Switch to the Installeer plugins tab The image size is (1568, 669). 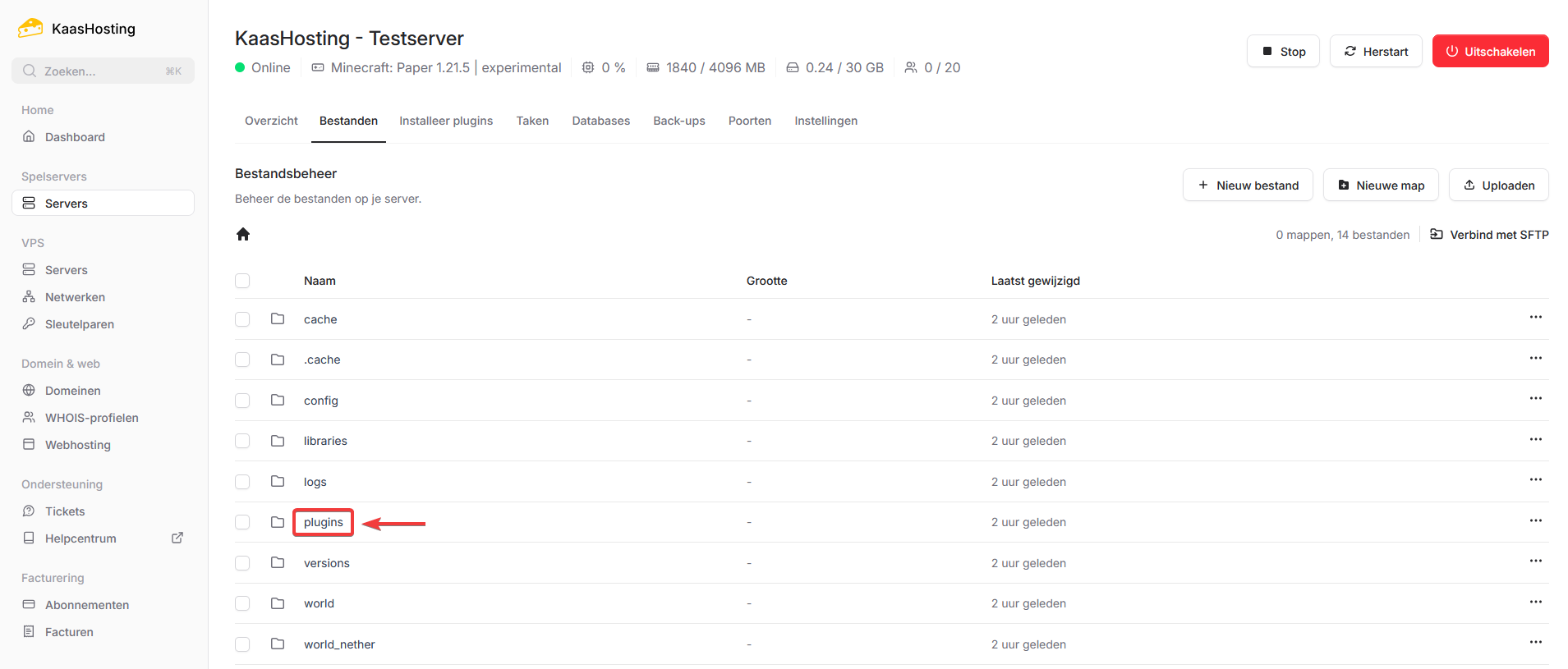(x=446, y=121)
